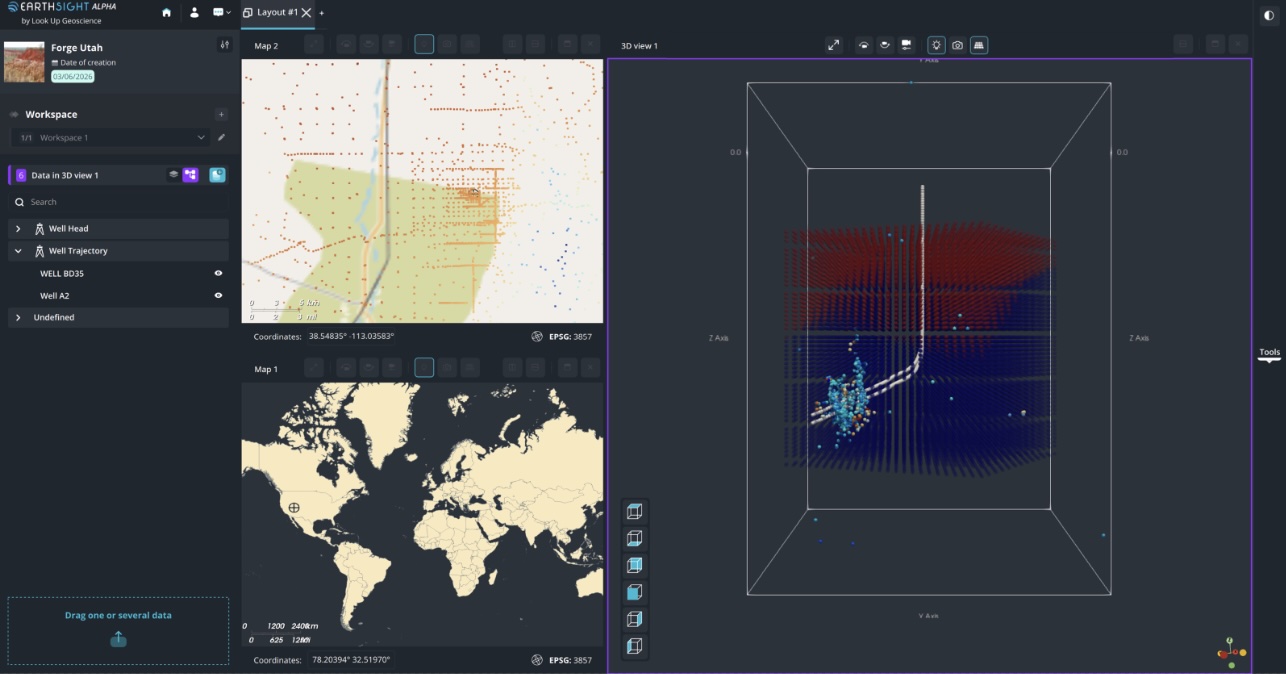Expand the Undefined group
The width and height of the screenshot is (1286, 674).
point(18,317)
